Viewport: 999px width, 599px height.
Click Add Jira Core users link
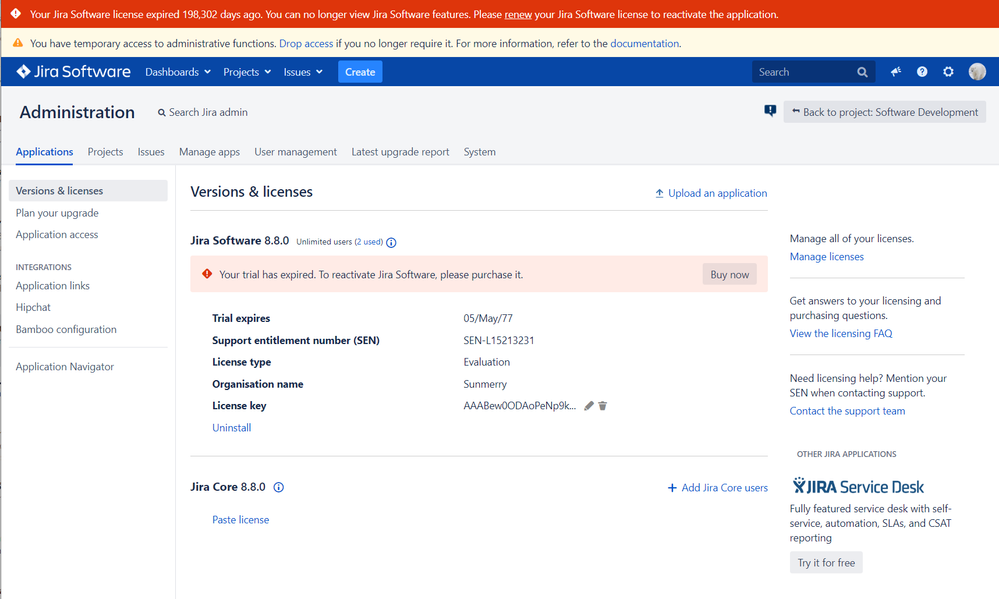point(717,487)
